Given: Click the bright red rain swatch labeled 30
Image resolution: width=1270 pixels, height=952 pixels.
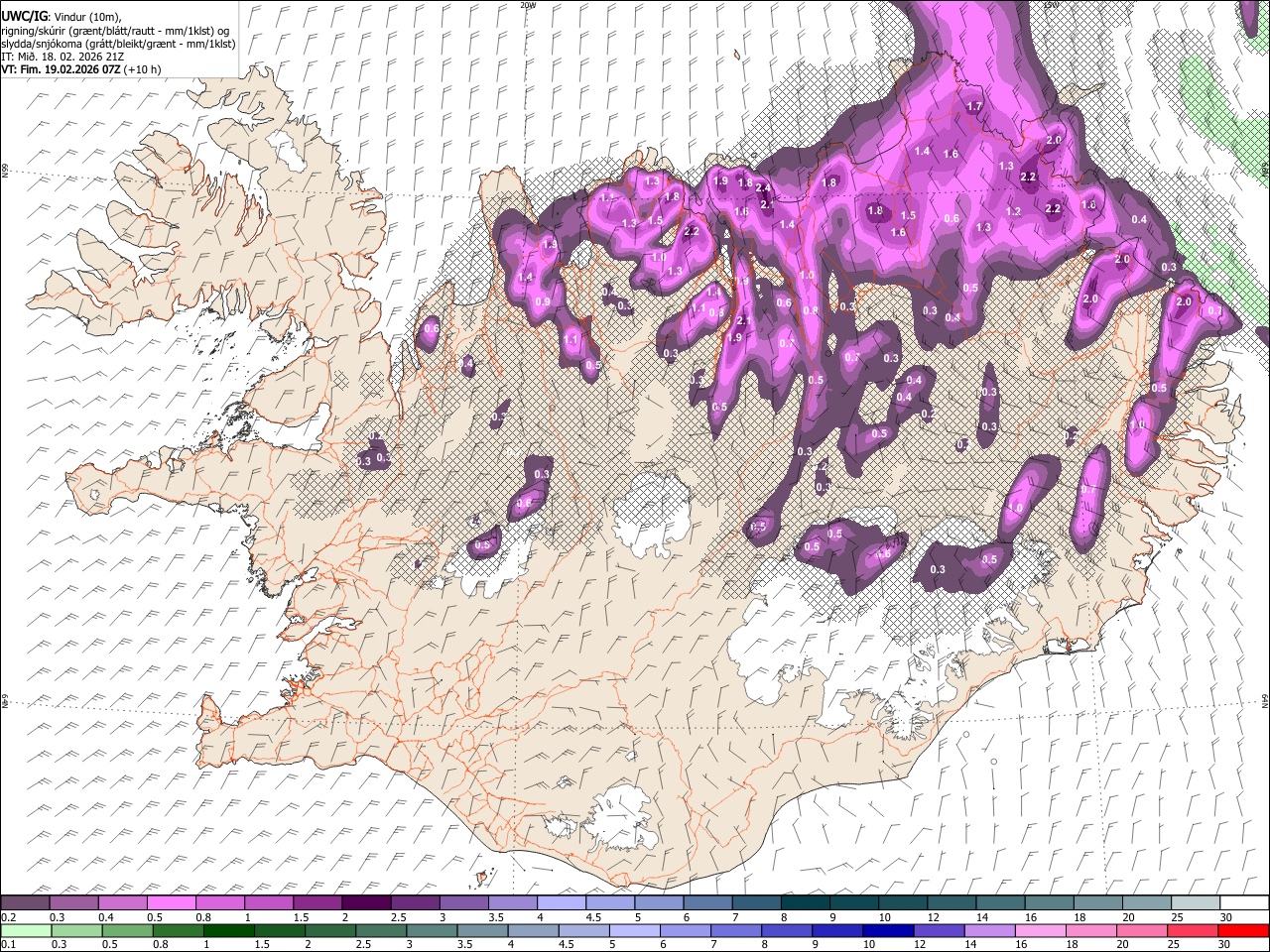Looking at the screenshot, I should coord(1242,930).
